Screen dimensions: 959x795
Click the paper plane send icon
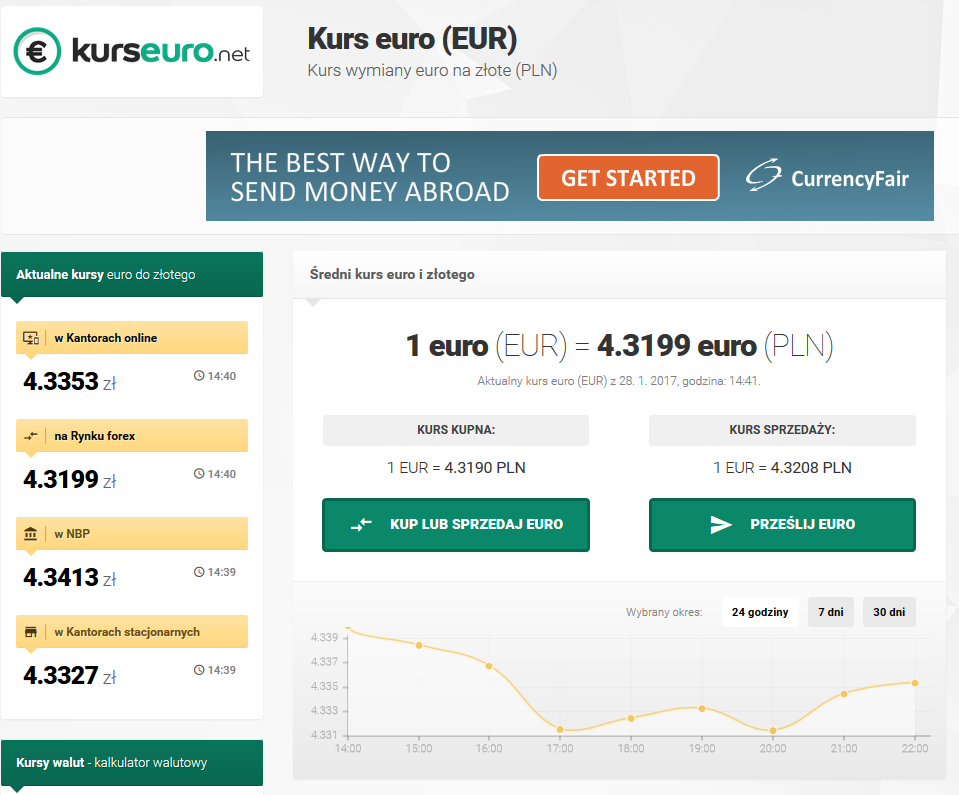click(x=721, y=525)
